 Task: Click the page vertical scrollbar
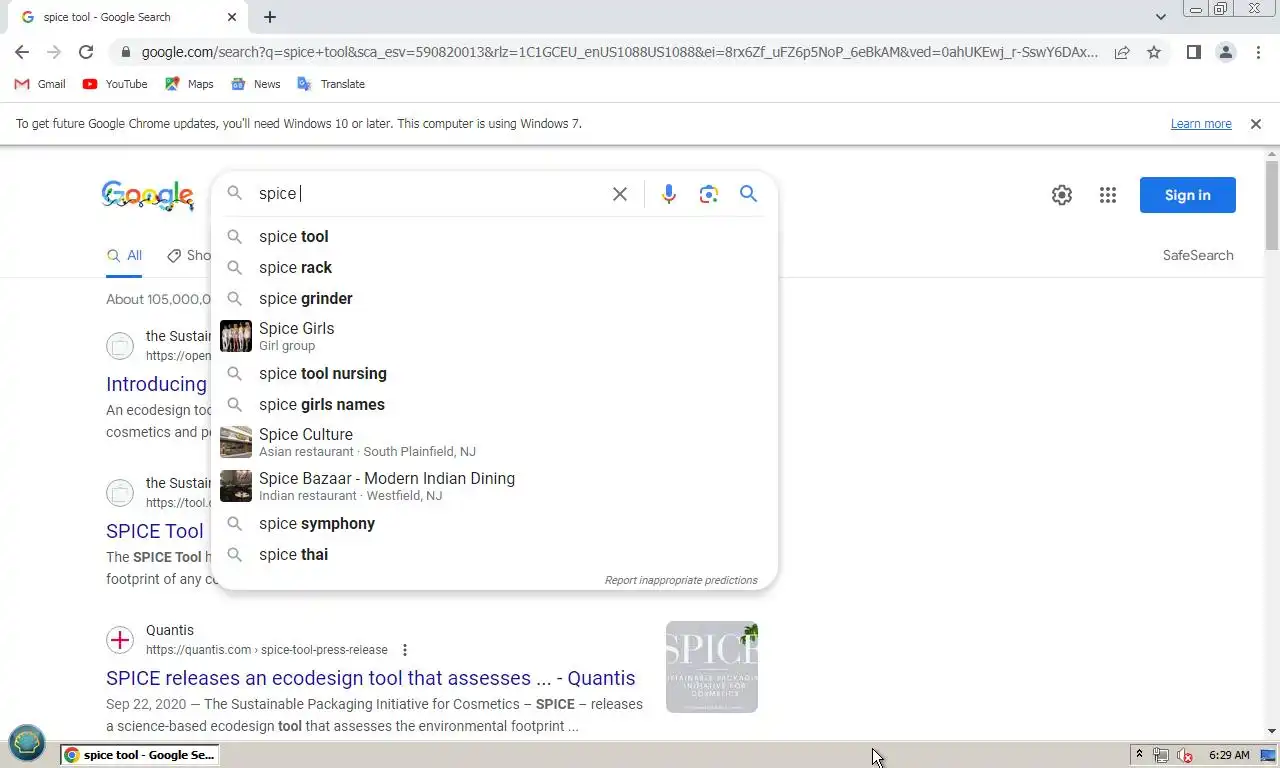coord(1272,205)
